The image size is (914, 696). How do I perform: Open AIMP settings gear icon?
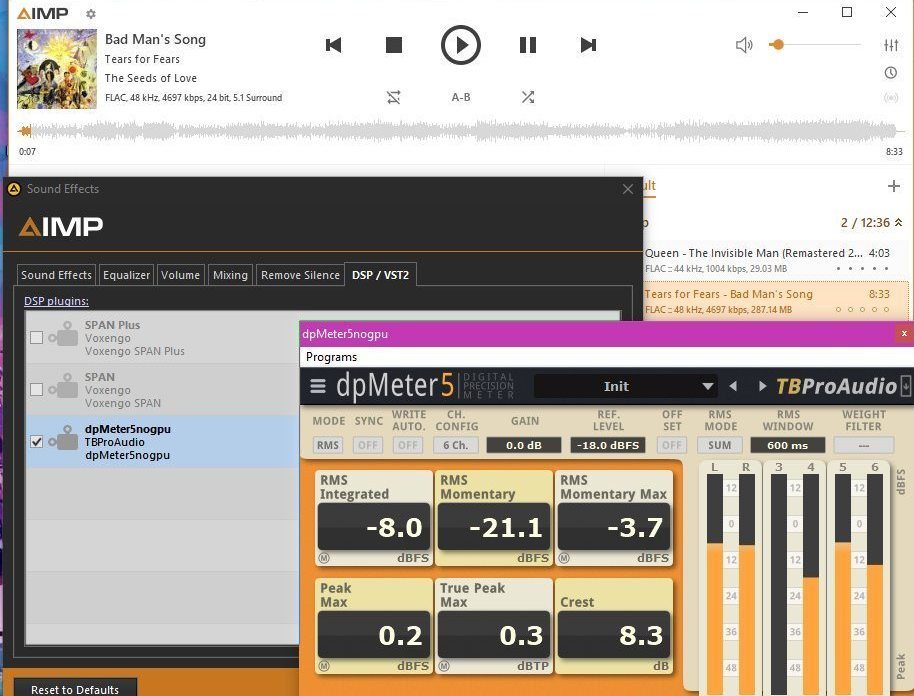[x=91, y=13]
